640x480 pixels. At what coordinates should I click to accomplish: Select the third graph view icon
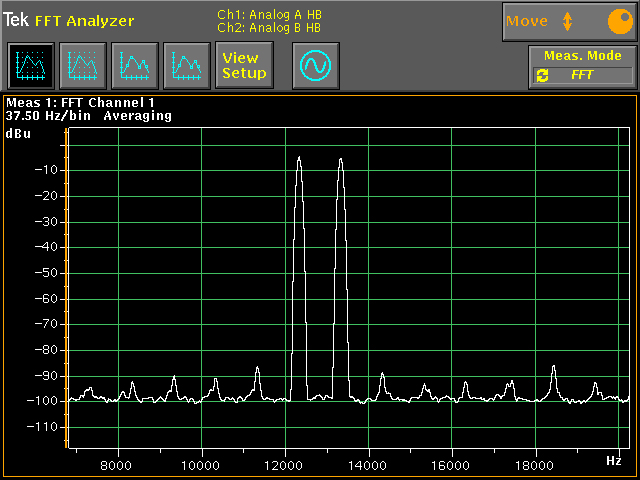pyautogui.click(x=135, y=66)
